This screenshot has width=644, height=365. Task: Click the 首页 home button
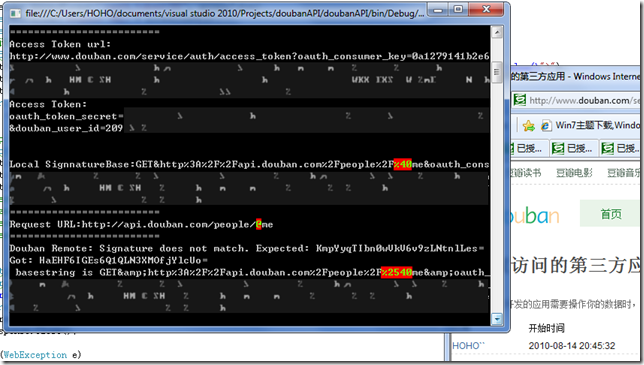(610, 214)
